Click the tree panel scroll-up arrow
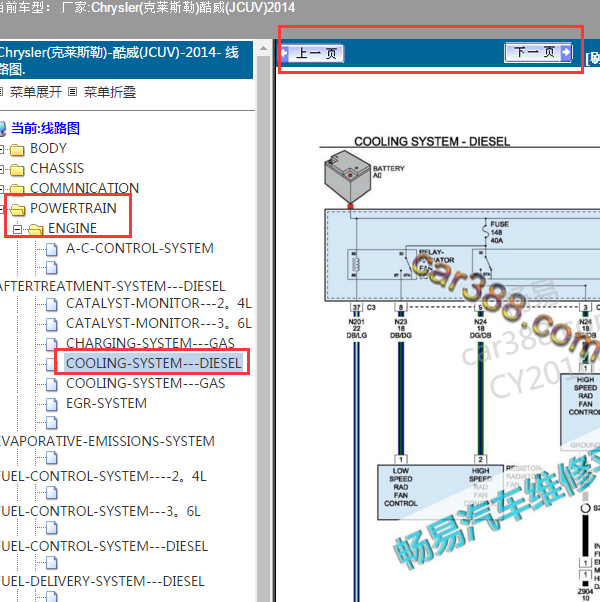Viewport: 600px width, 602px height. tap(263, 48)
